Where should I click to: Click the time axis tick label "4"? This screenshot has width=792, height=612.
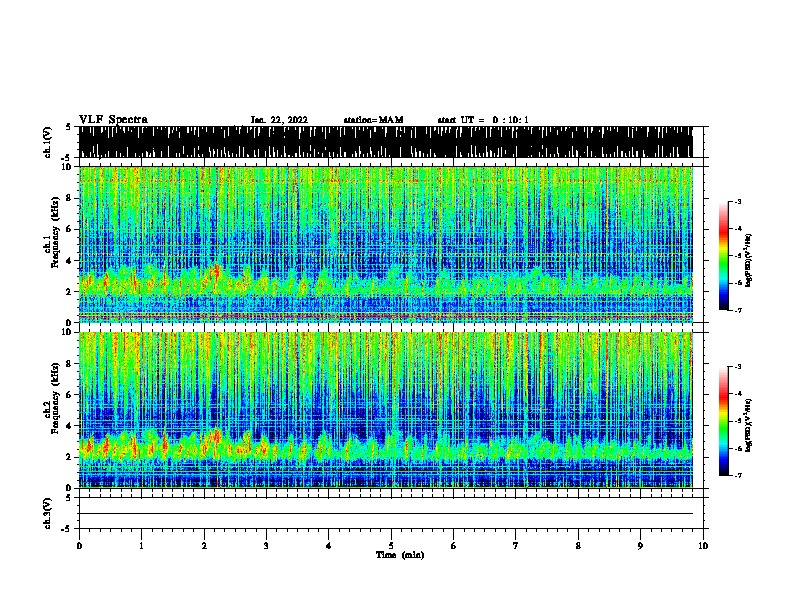329,546
